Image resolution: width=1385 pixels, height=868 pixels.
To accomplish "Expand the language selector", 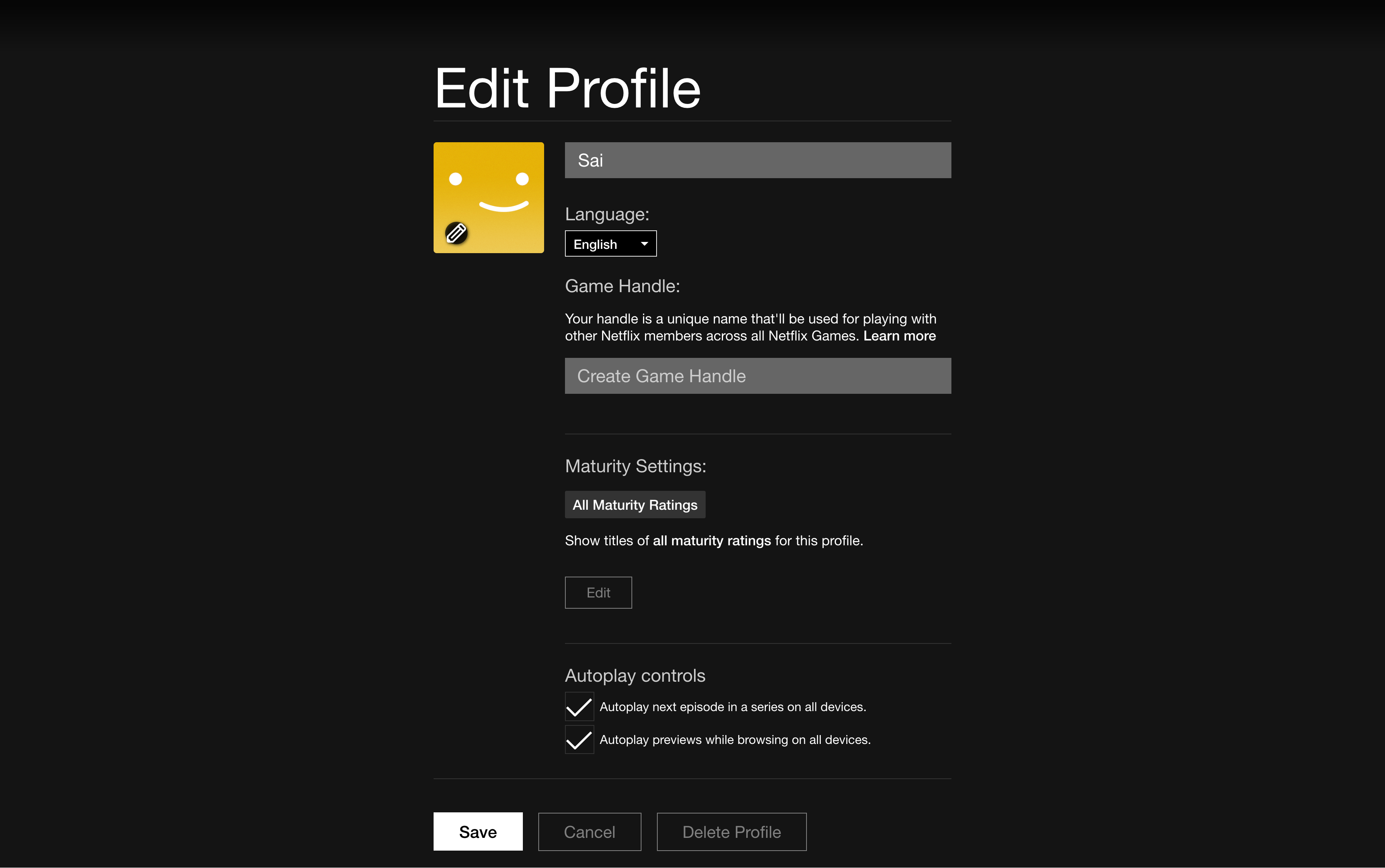I will point(610,243).
